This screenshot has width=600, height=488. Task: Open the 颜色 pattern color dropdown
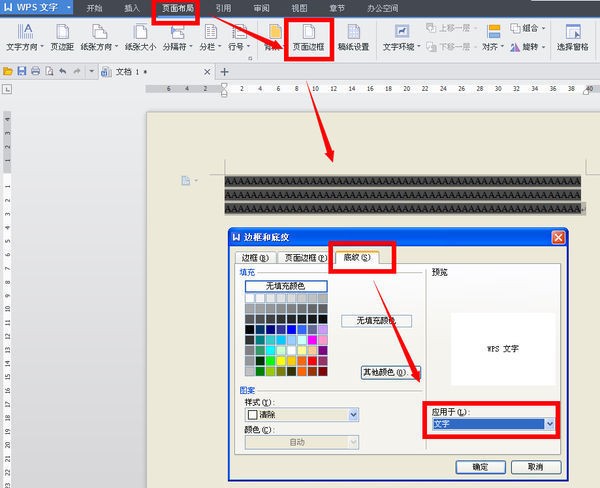(354, 442)
